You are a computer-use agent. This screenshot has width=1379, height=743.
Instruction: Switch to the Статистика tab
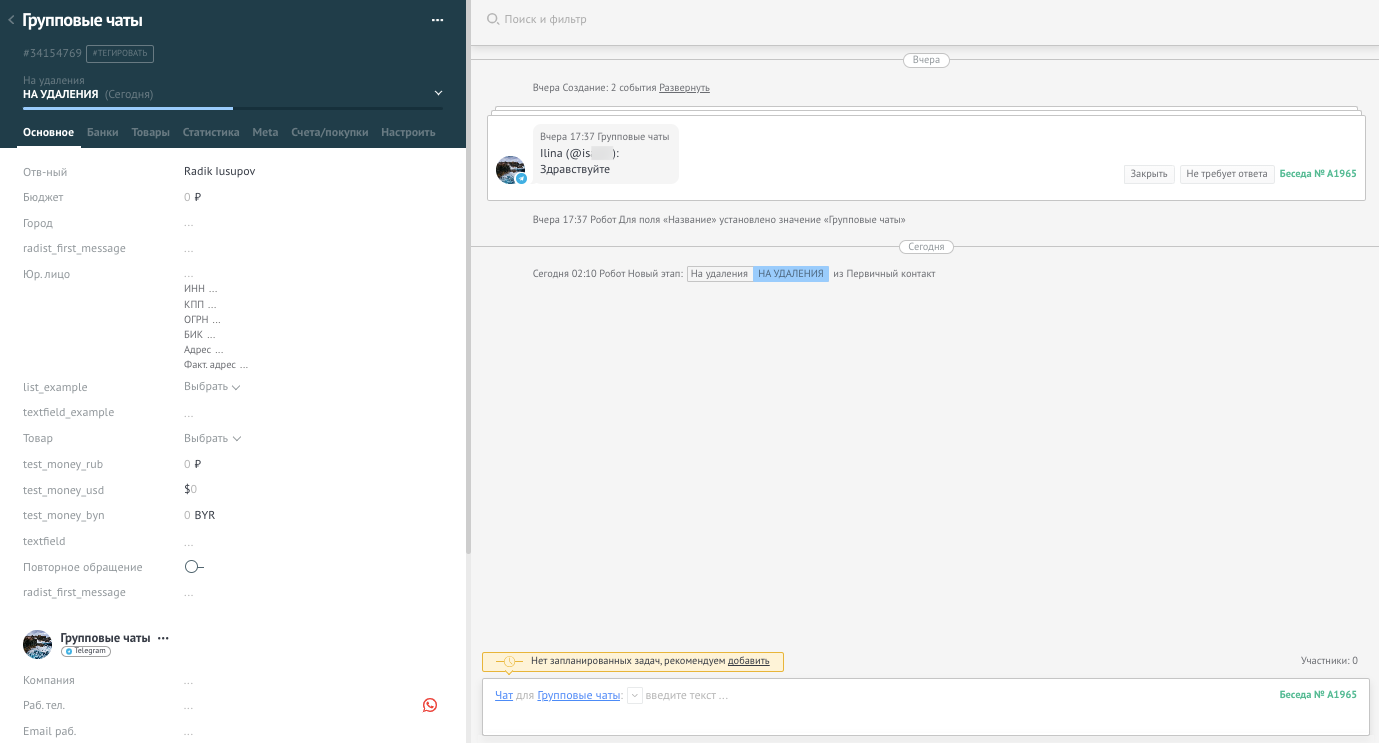pos(211,132)
